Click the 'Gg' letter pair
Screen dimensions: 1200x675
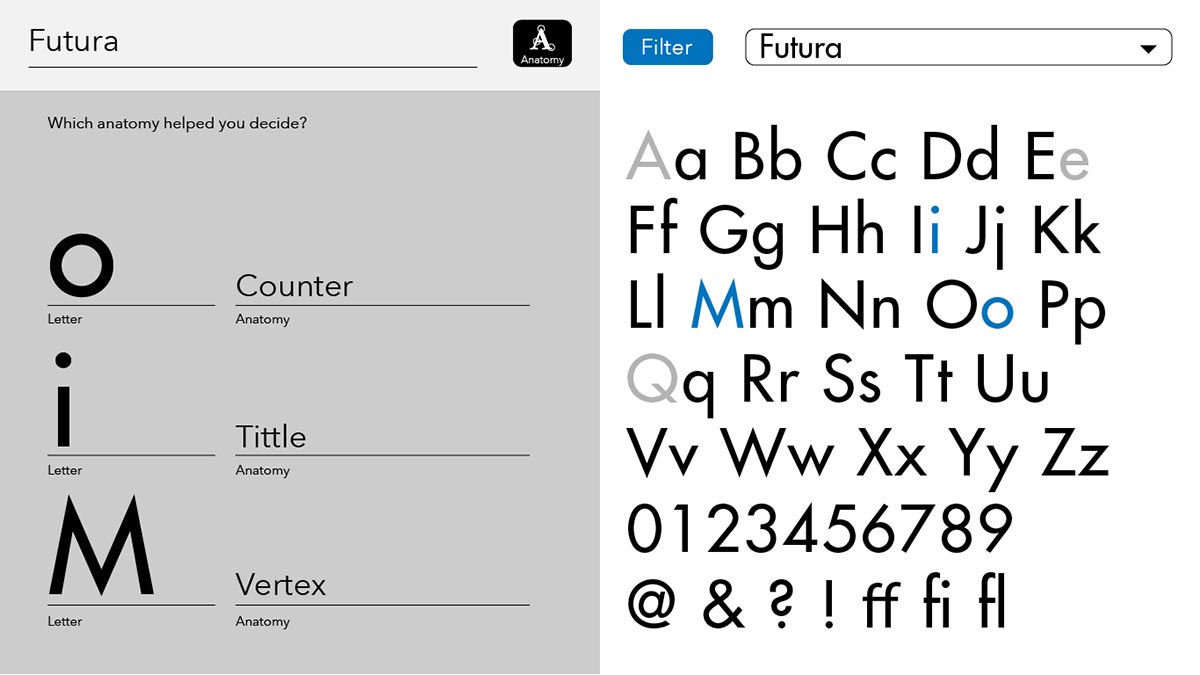point(741,237)
